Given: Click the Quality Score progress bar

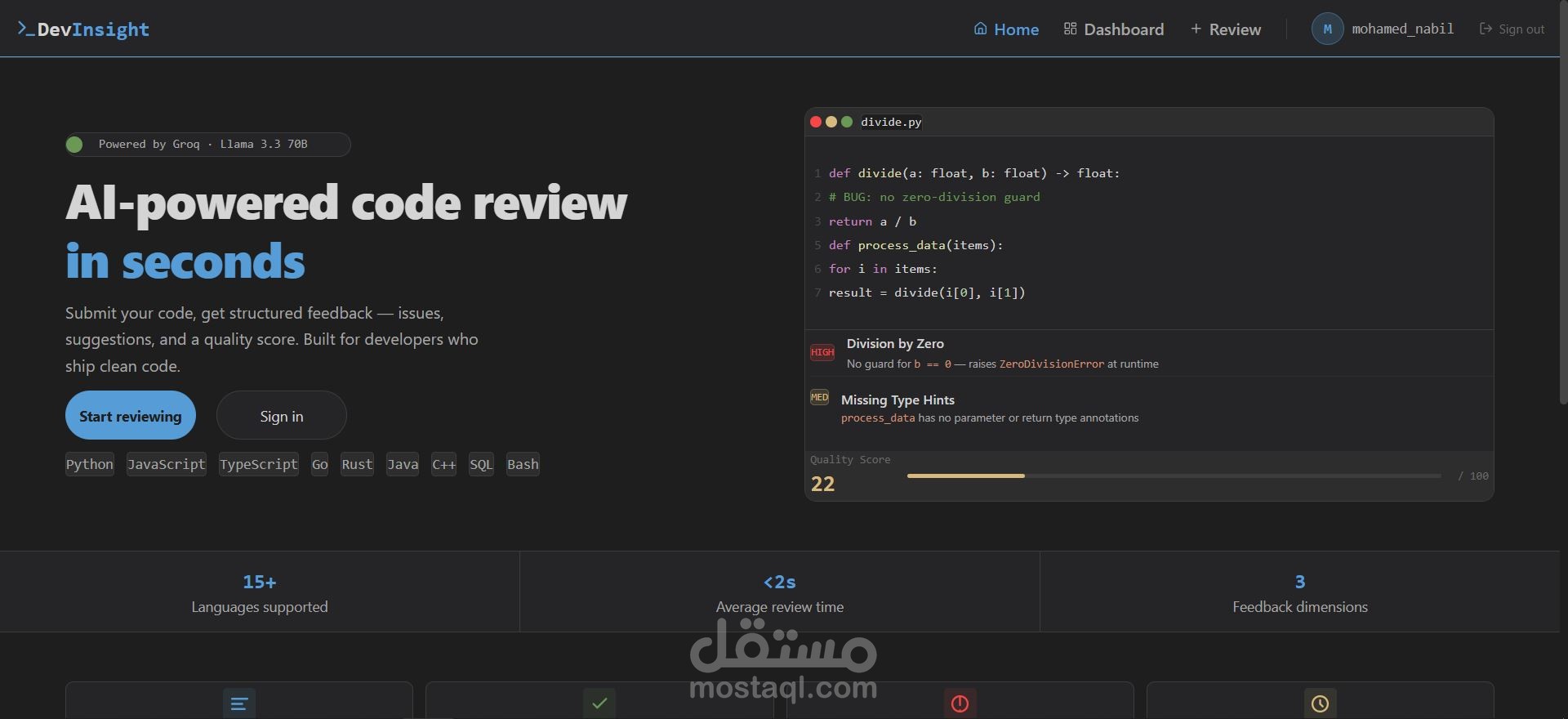Looking at the screenshot, I should click(1174, 476).
